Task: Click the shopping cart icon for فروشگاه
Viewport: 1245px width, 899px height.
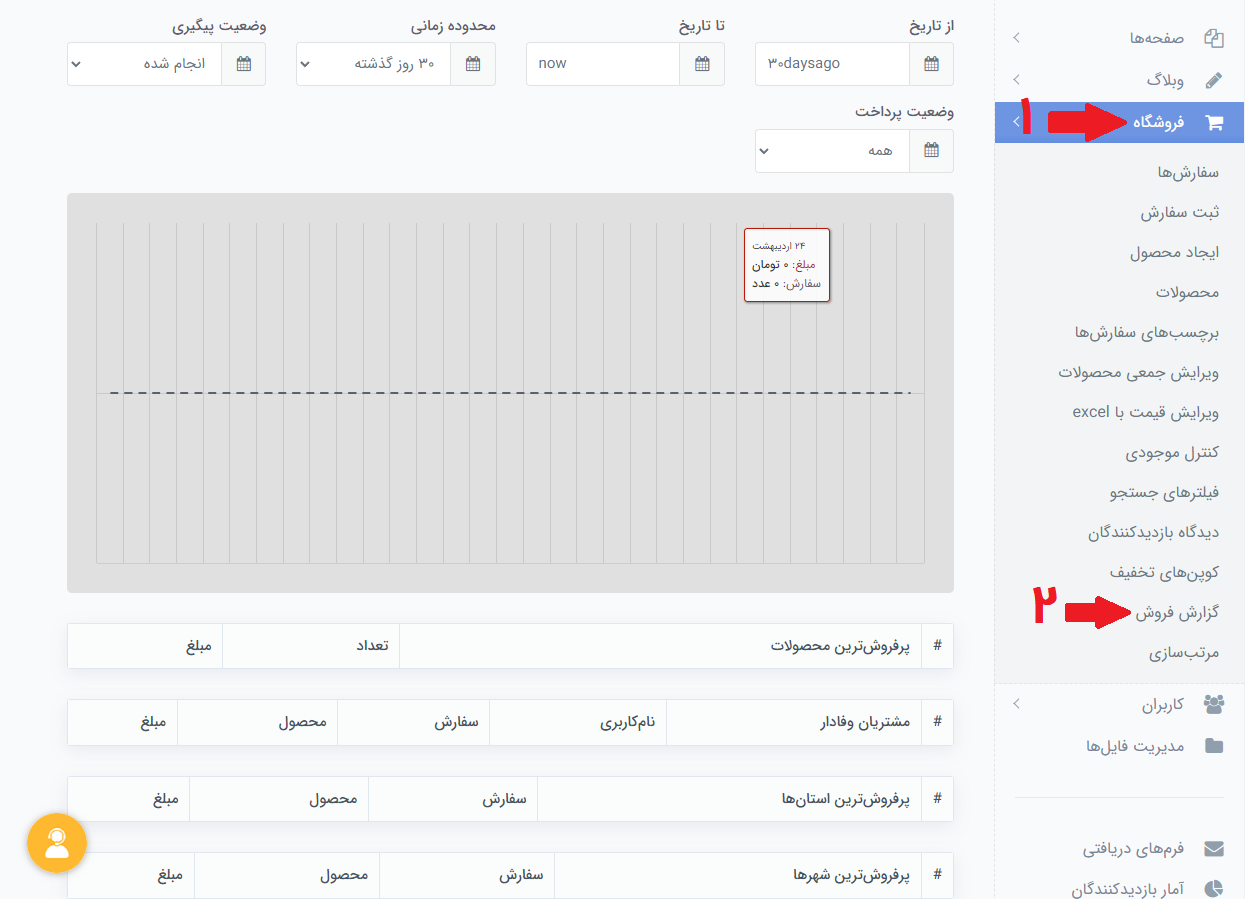Action: [1214, 122]
